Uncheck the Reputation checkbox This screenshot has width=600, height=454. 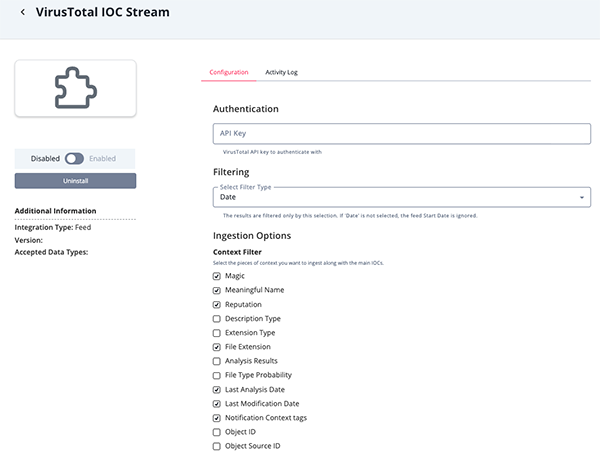click(x=217, y=305)
